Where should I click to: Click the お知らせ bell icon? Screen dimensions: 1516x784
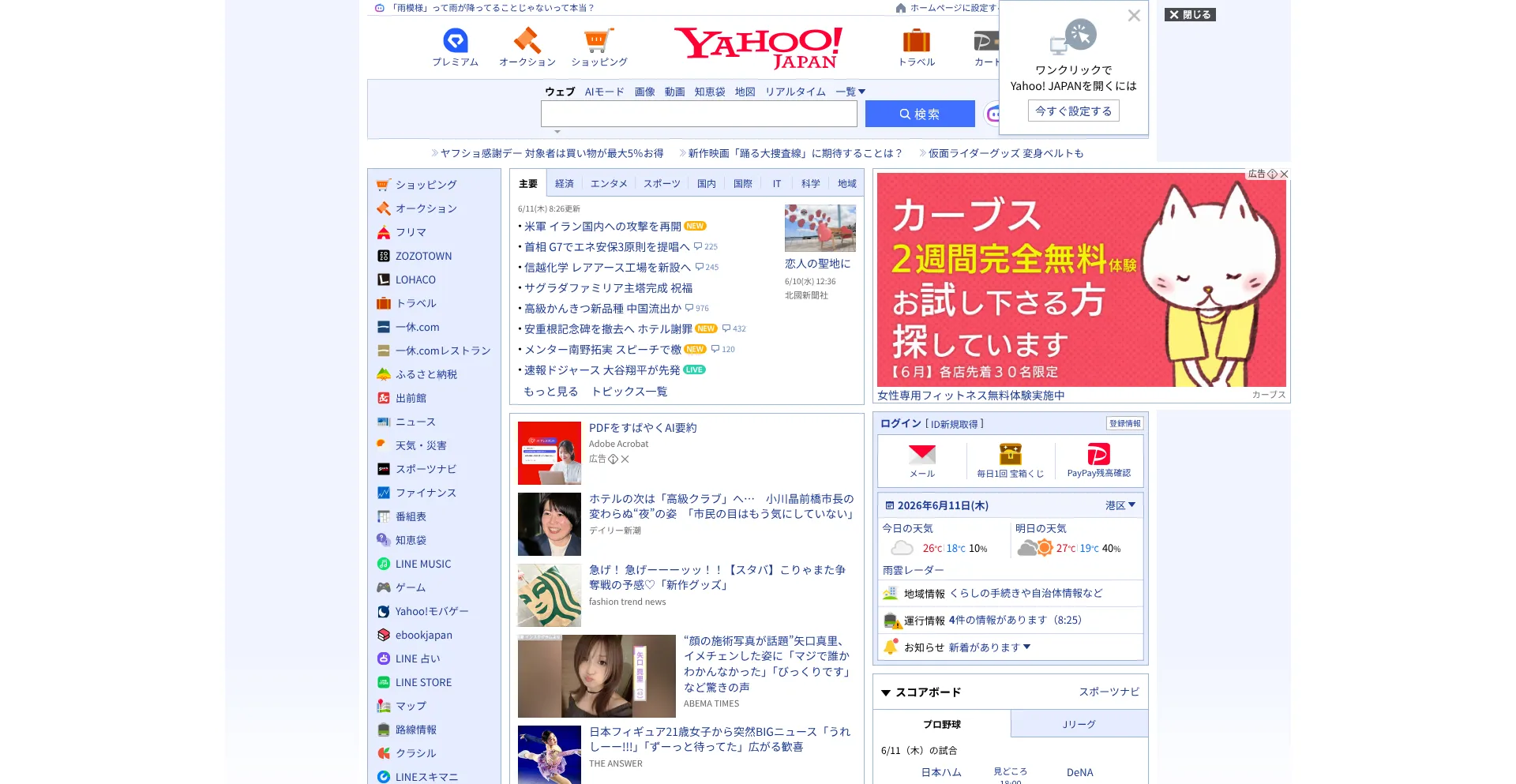coord(891,647)
